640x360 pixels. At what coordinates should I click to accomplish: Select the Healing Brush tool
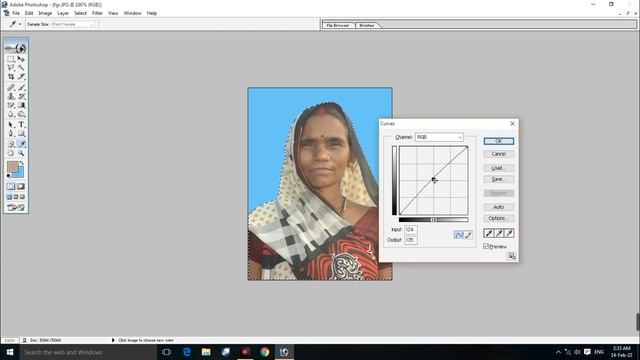[11, 87]
